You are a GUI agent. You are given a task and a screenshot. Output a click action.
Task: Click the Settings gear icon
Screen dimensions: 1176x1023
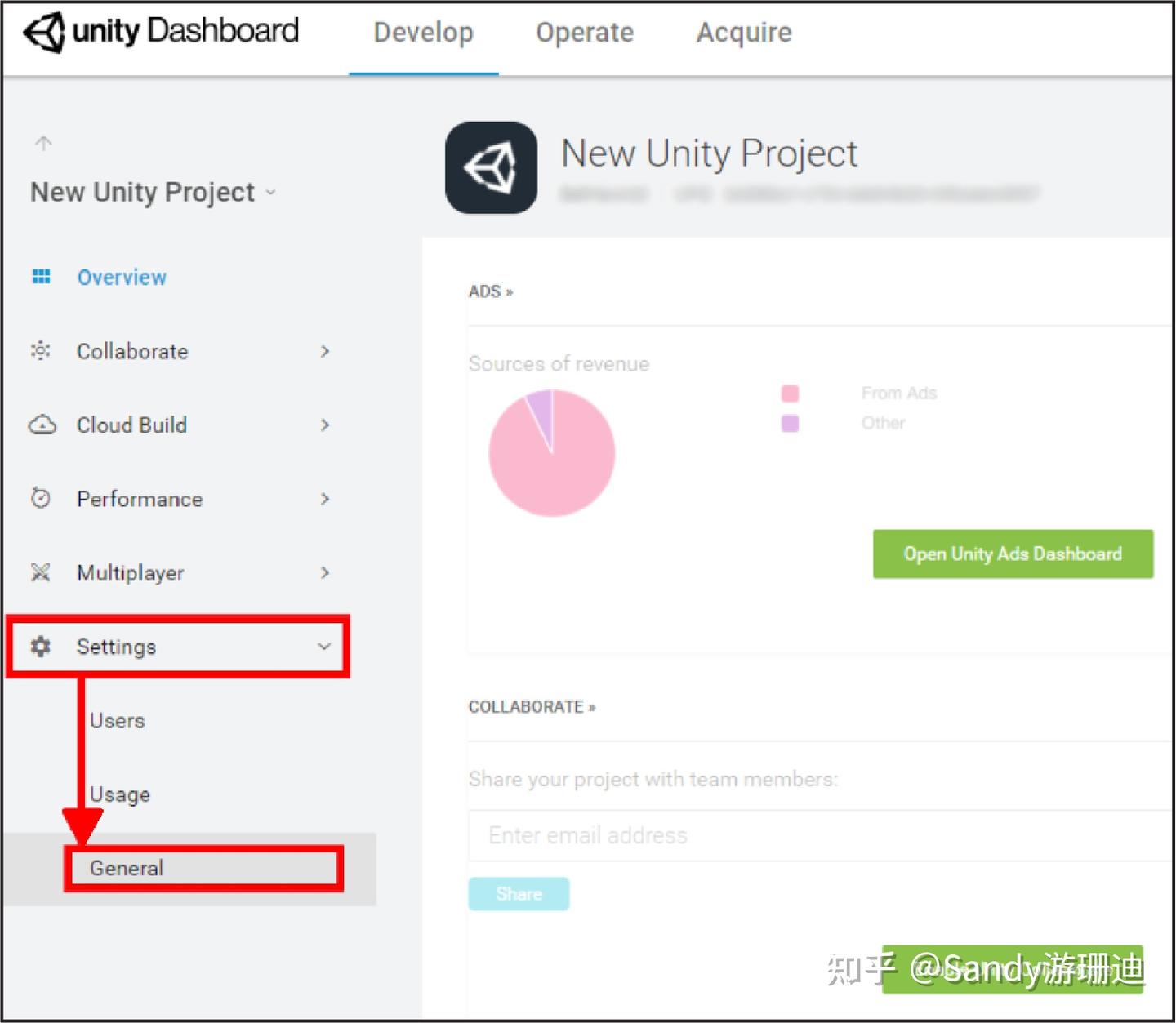click(41, 647)
